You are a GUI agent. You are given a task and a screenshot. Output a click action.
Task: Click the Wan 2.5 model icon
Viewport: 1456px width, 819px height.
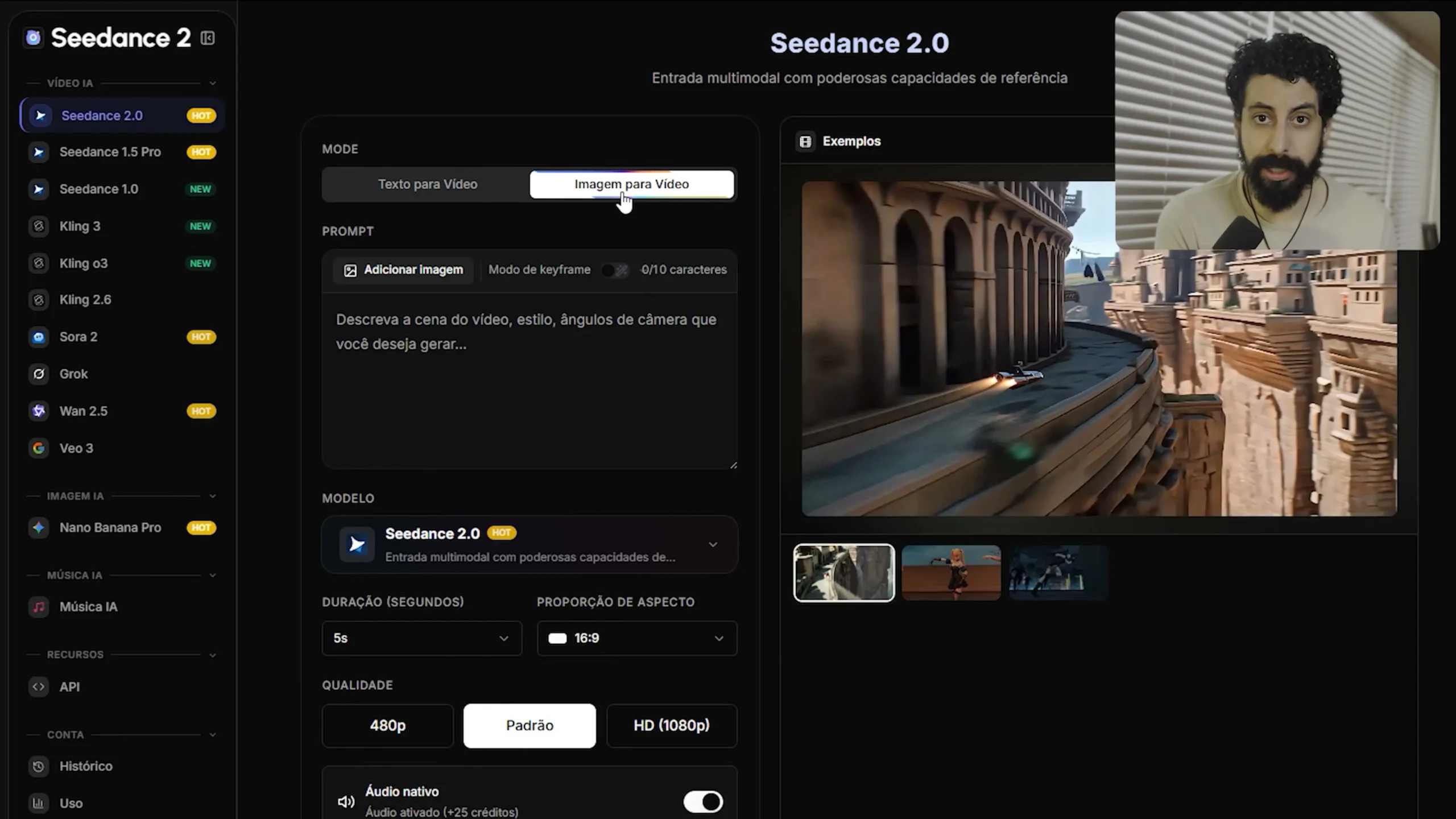39,411
